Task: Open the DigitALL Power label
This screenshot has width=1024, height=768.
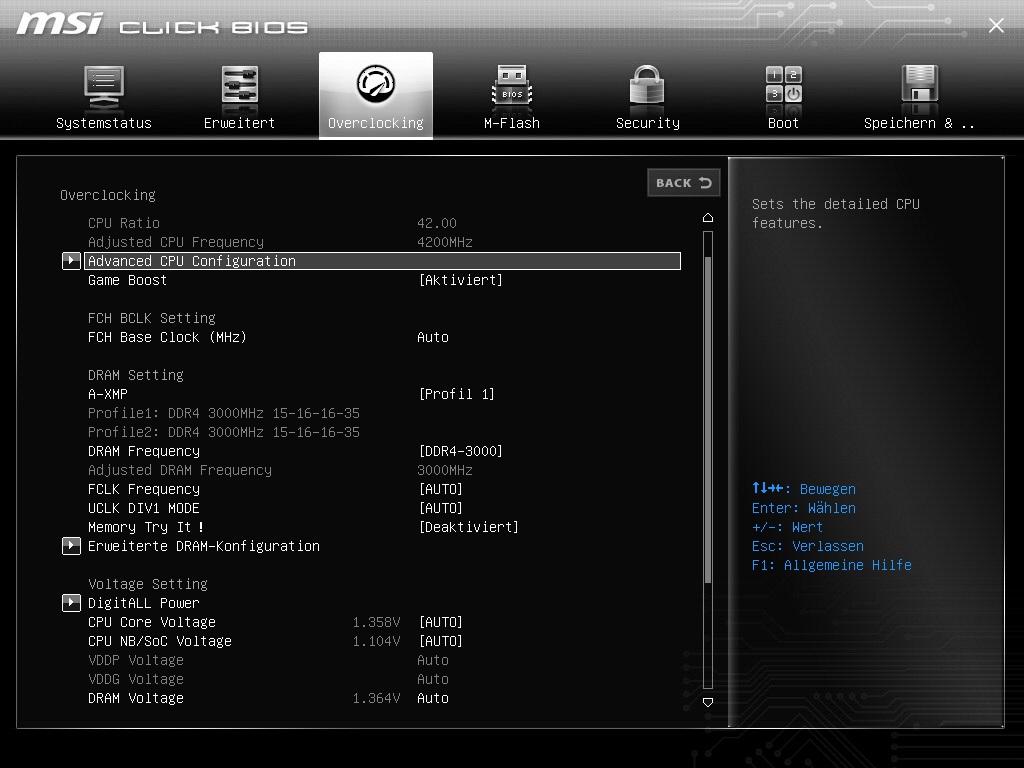Action: point(144,603)
